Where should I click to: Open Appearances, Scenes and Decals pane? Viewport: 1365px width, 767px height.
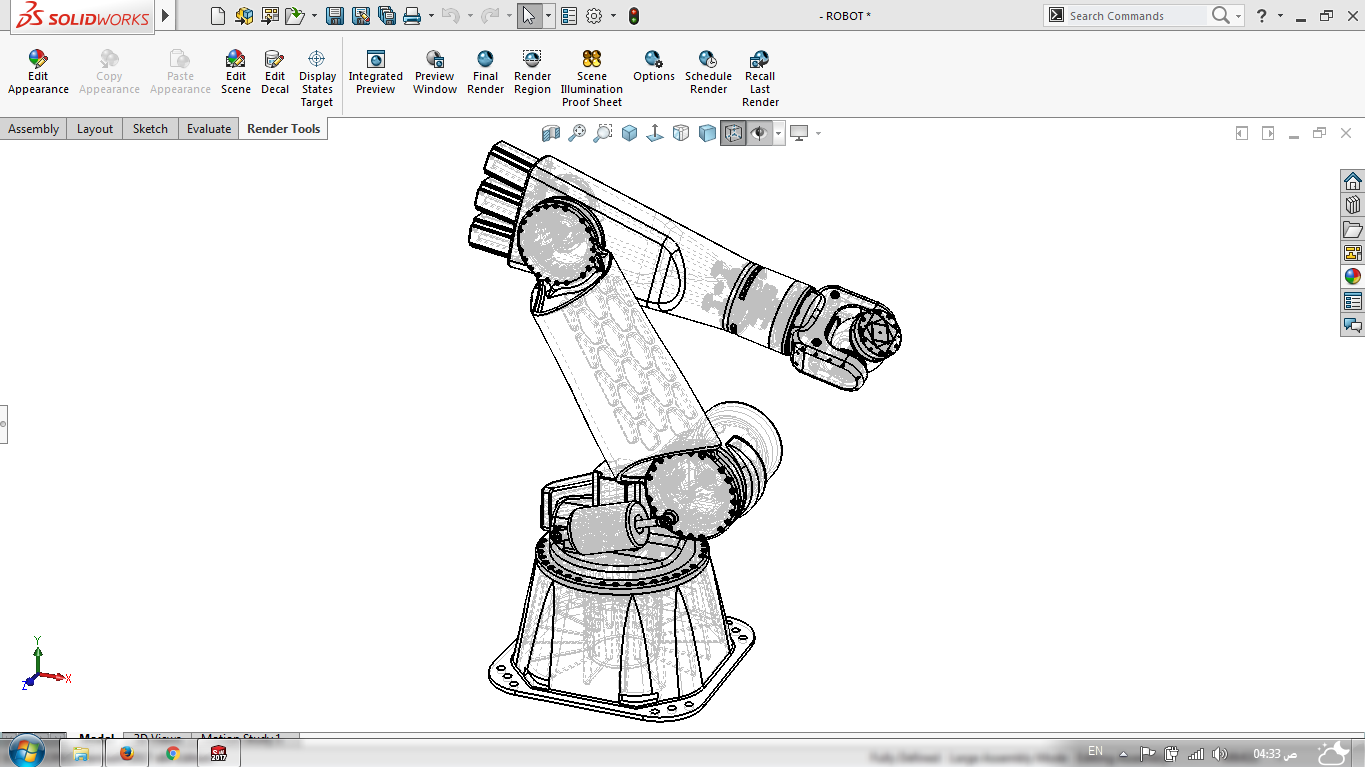(x=1353, y=276)
